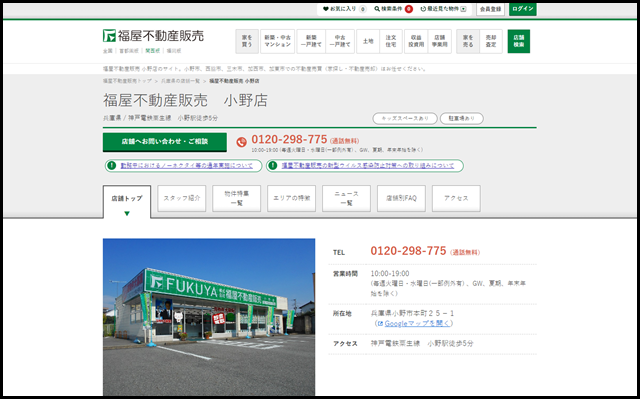Click the 会員登録 button
Screen dimensions: 640x399
[x=490, y=9]
